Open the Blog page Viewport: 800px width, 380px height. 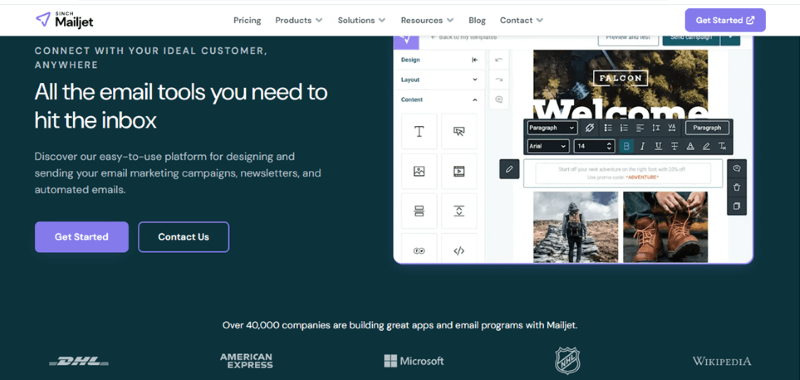pos(477,20)
